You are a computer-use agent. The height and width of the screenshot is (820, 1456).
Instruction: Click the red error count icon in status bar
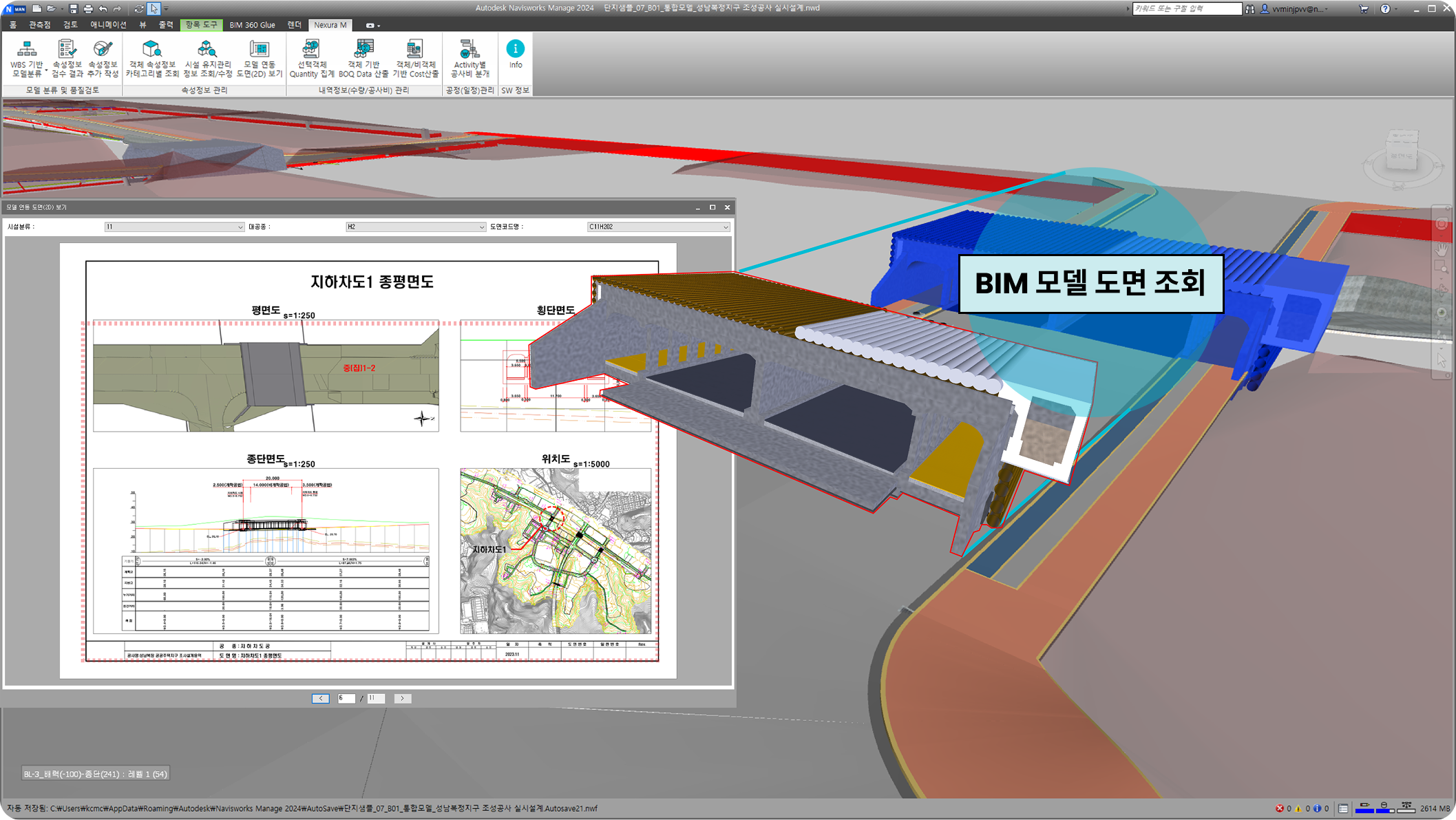tap(1280, 808)
